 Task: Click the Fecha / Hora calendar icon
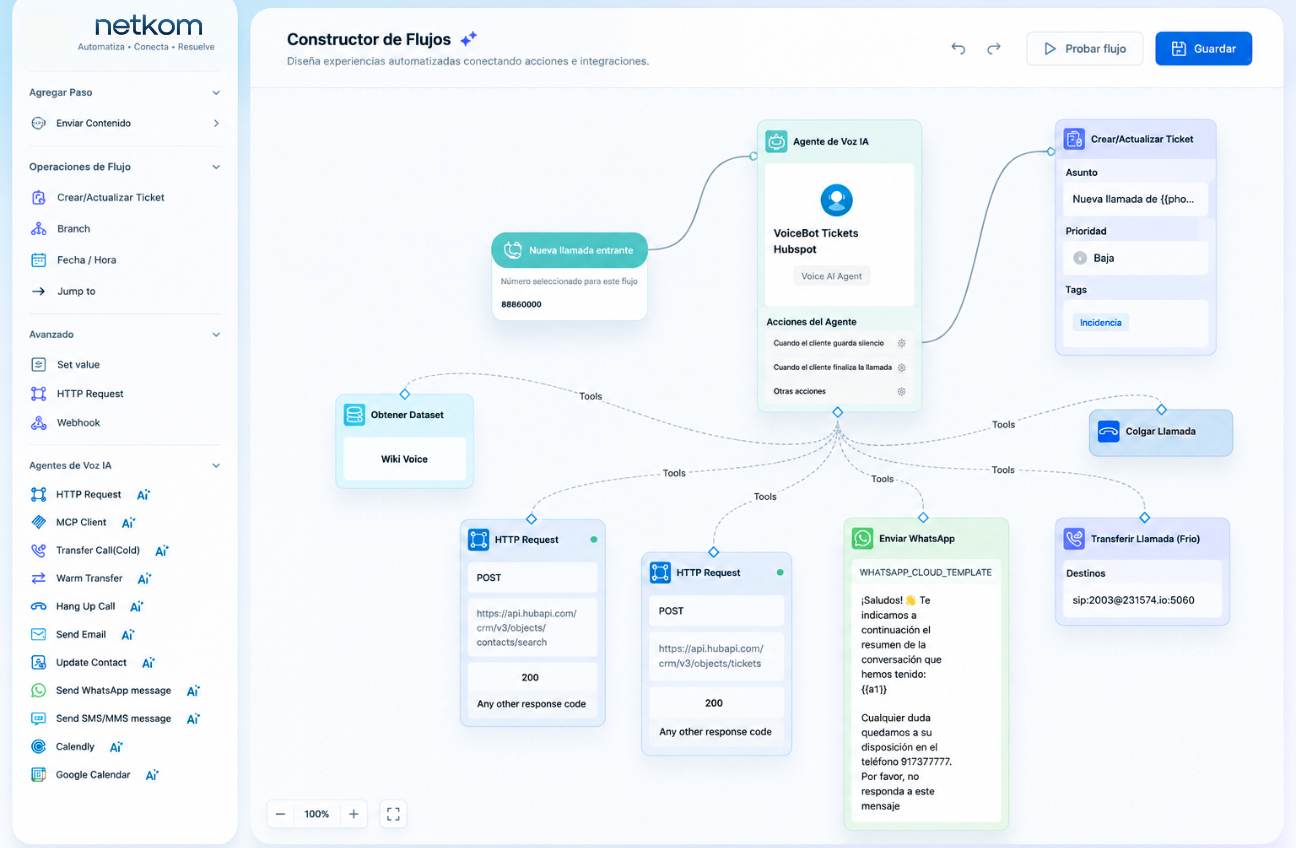(39, 260)
